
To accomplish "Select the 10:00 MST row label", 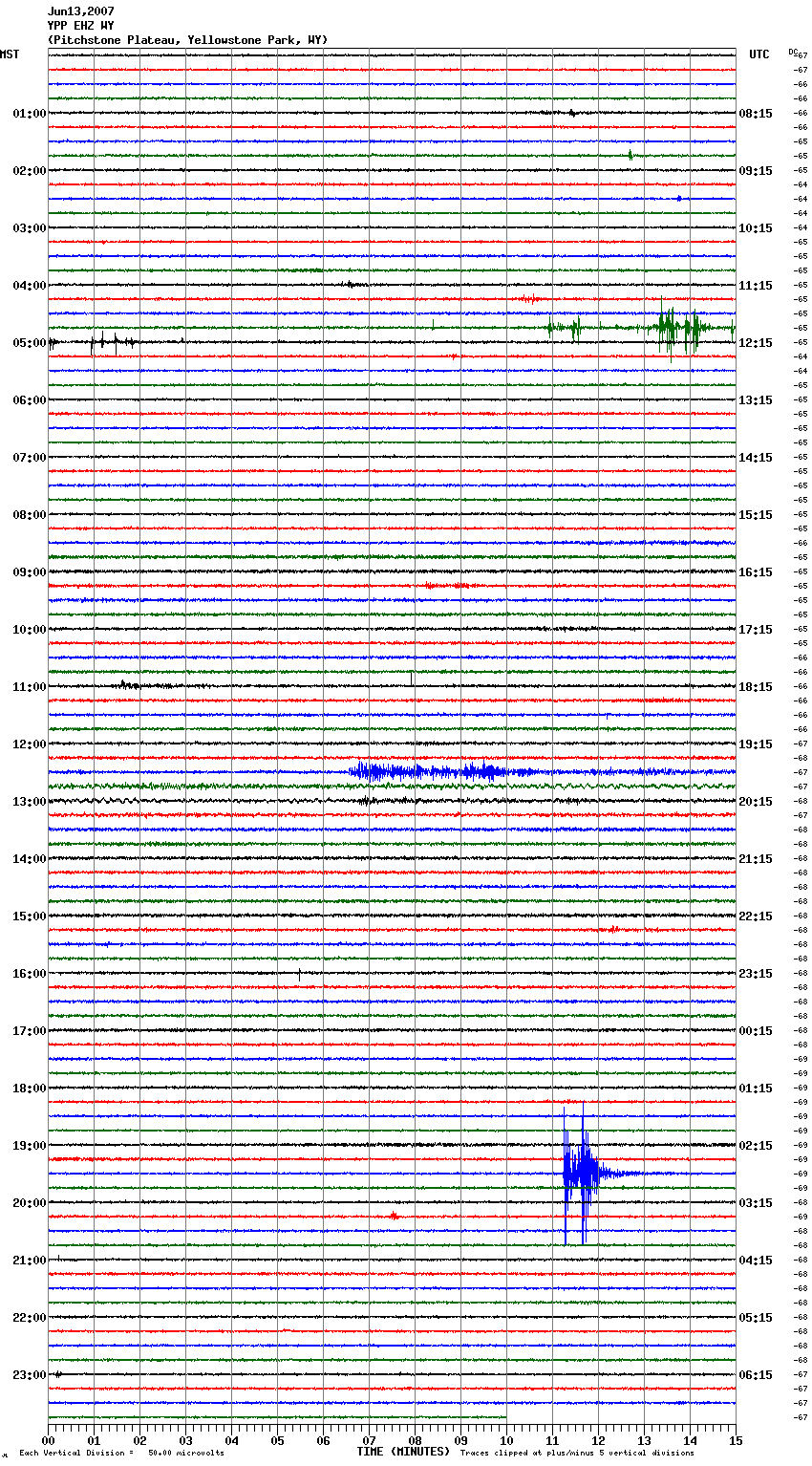I will pos(30,630).
